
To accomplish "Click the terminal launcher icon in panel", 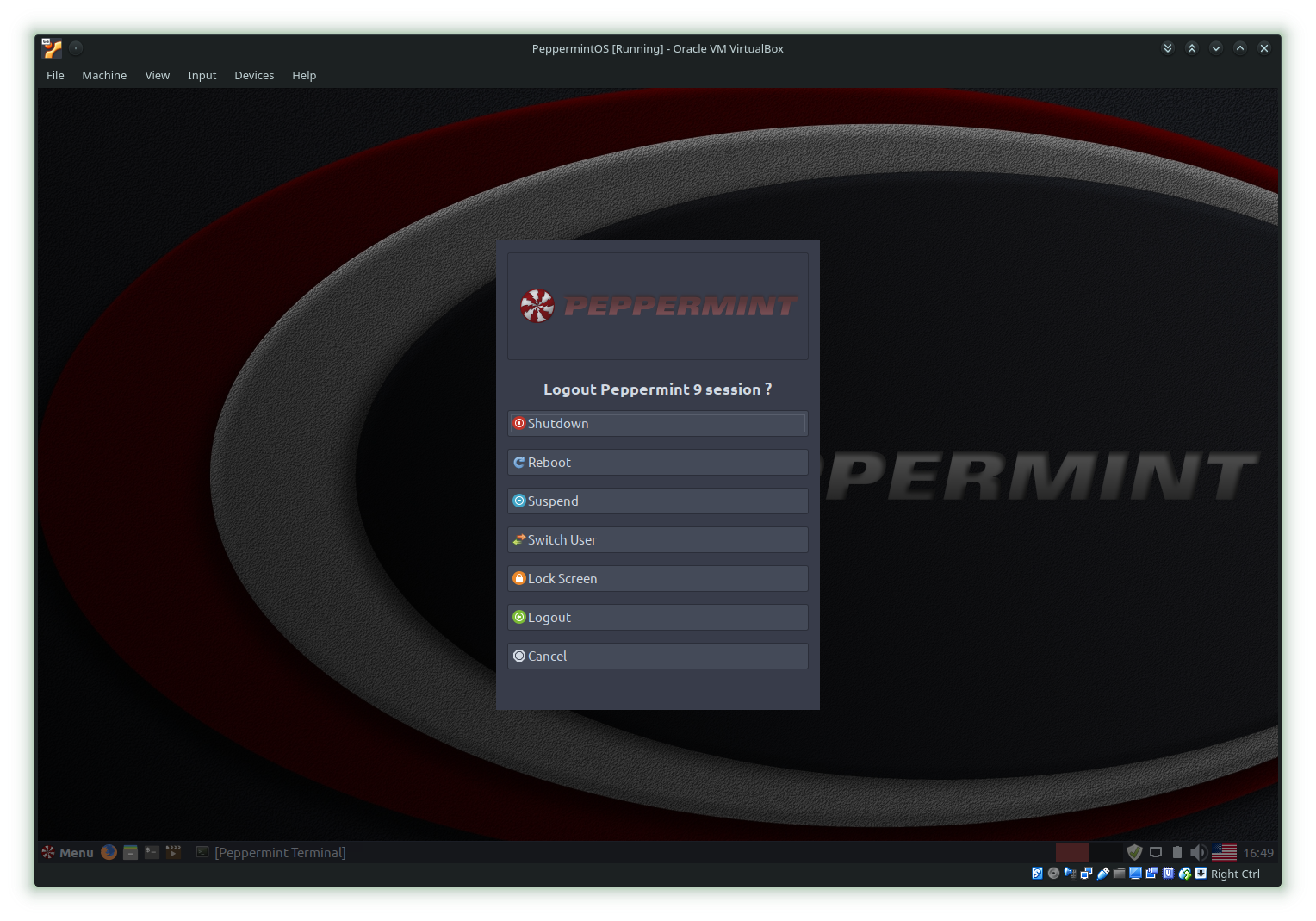I will point(152,852).
